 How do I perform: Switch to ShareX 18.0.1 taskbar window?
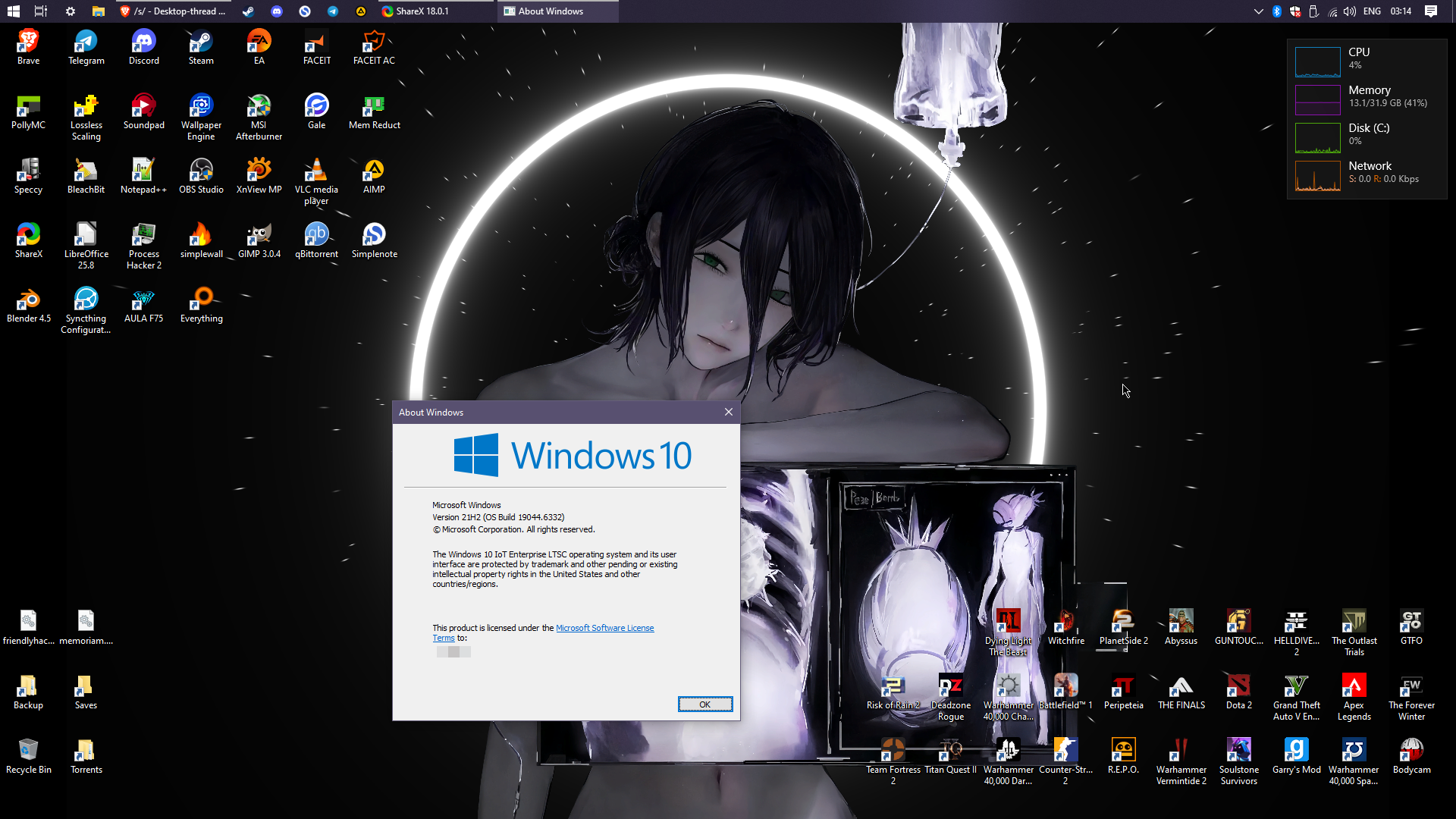click(422, 11)
